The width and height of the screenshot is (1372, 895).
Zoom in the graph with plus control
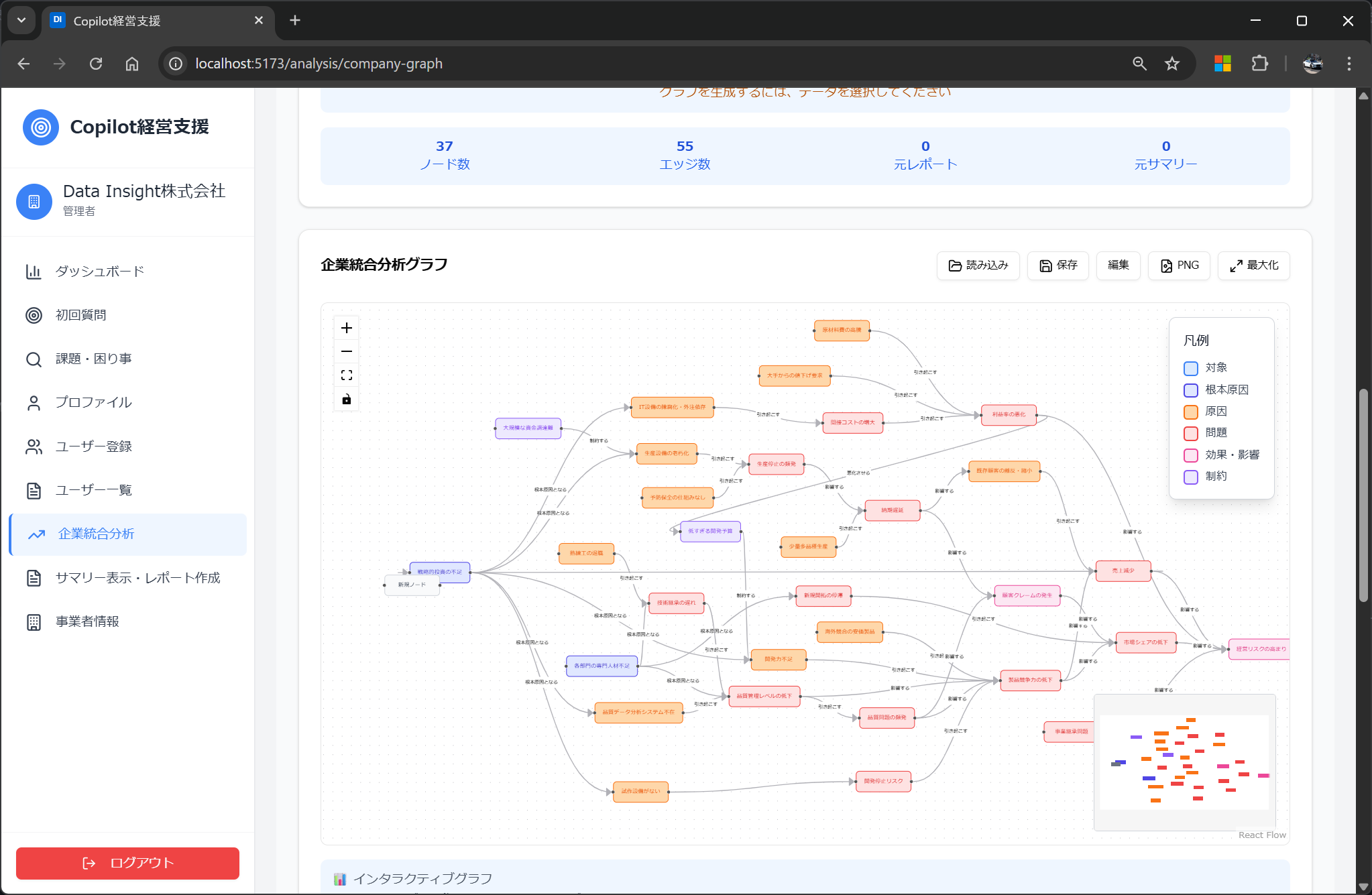click(347, 328)
